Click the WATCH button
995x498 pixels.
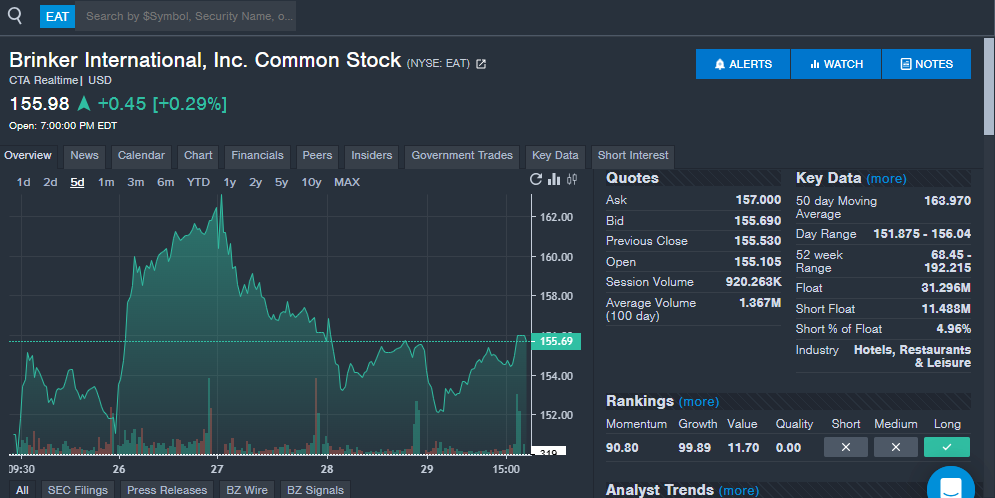coord(836,64)
